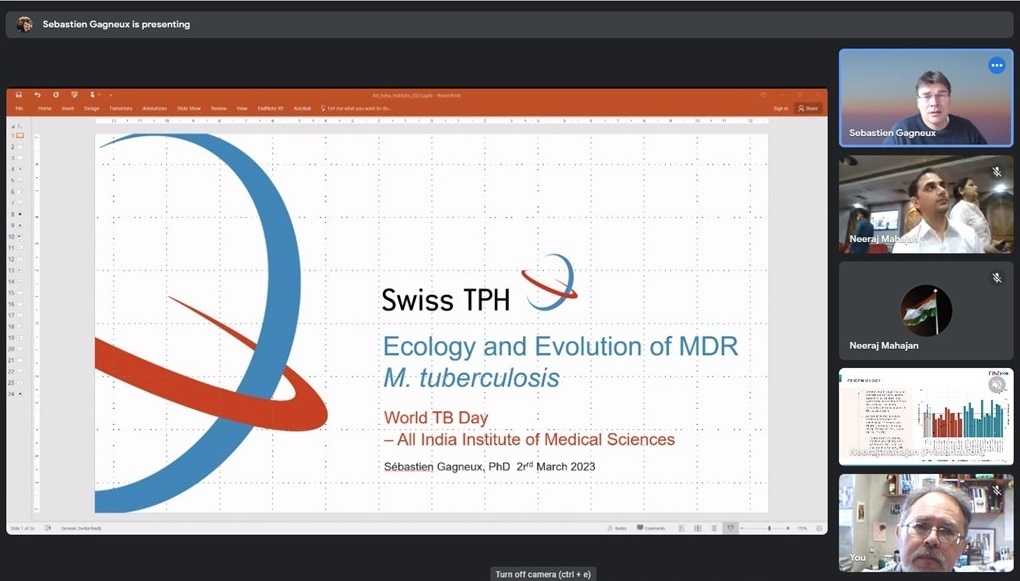Click the touch/mouse mode icon in toolbar

coord(93,95)
